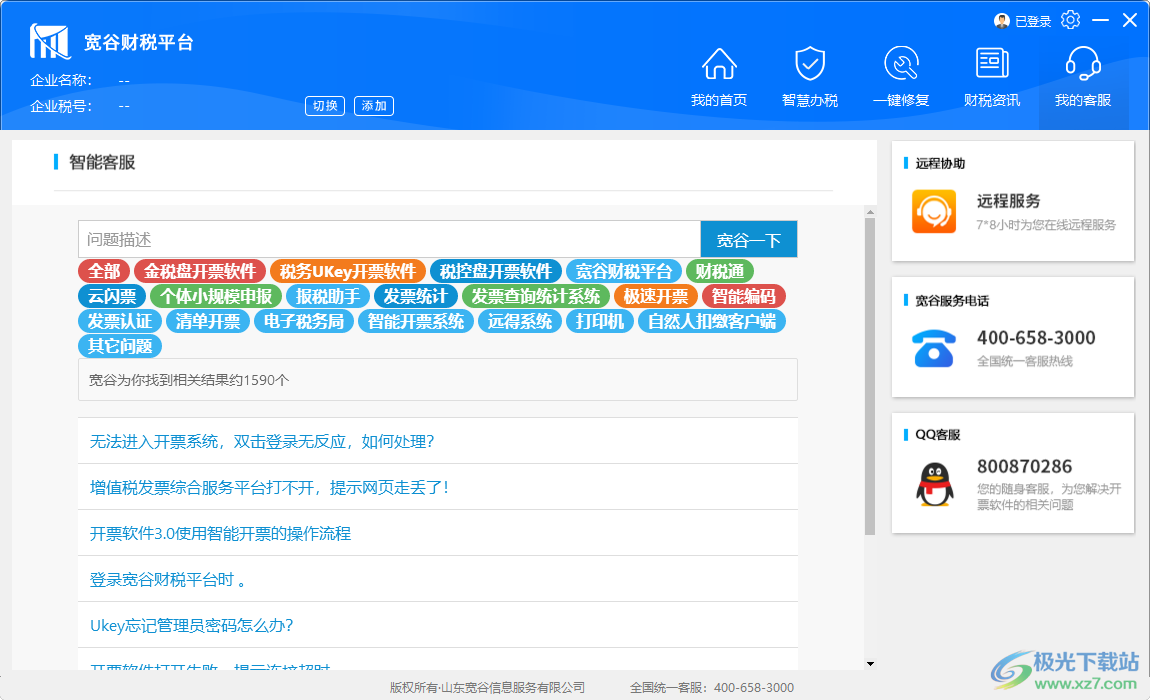
Task: Open the 智慧办税 shield icon
Action: coord(810,64)
